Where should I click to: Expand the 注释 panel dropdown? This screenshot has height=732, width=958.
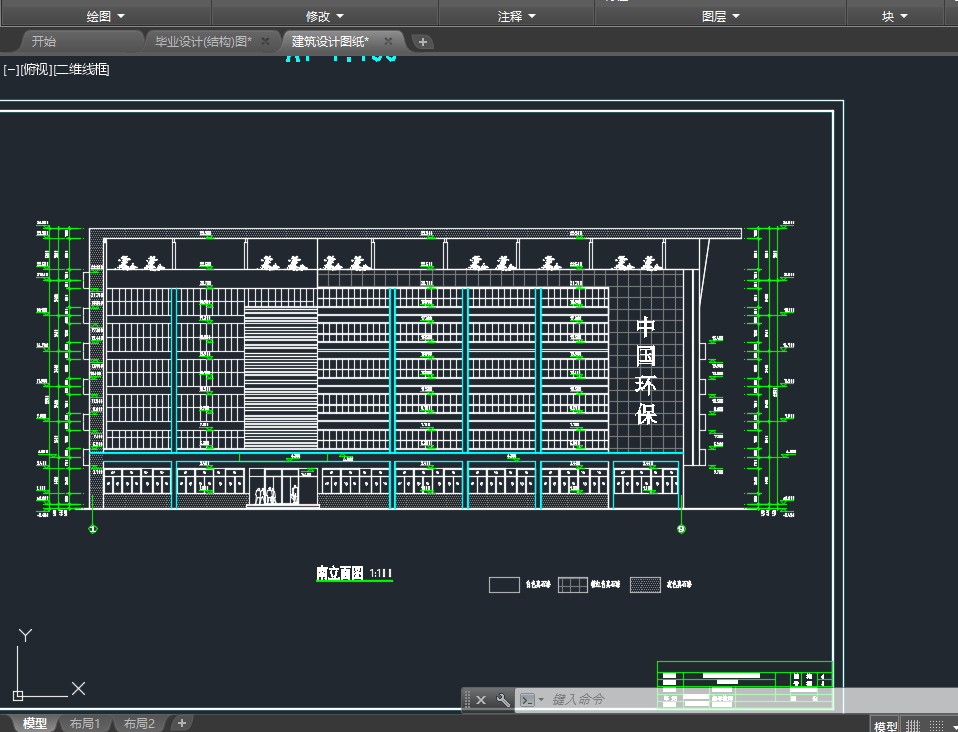coord(516,16)
